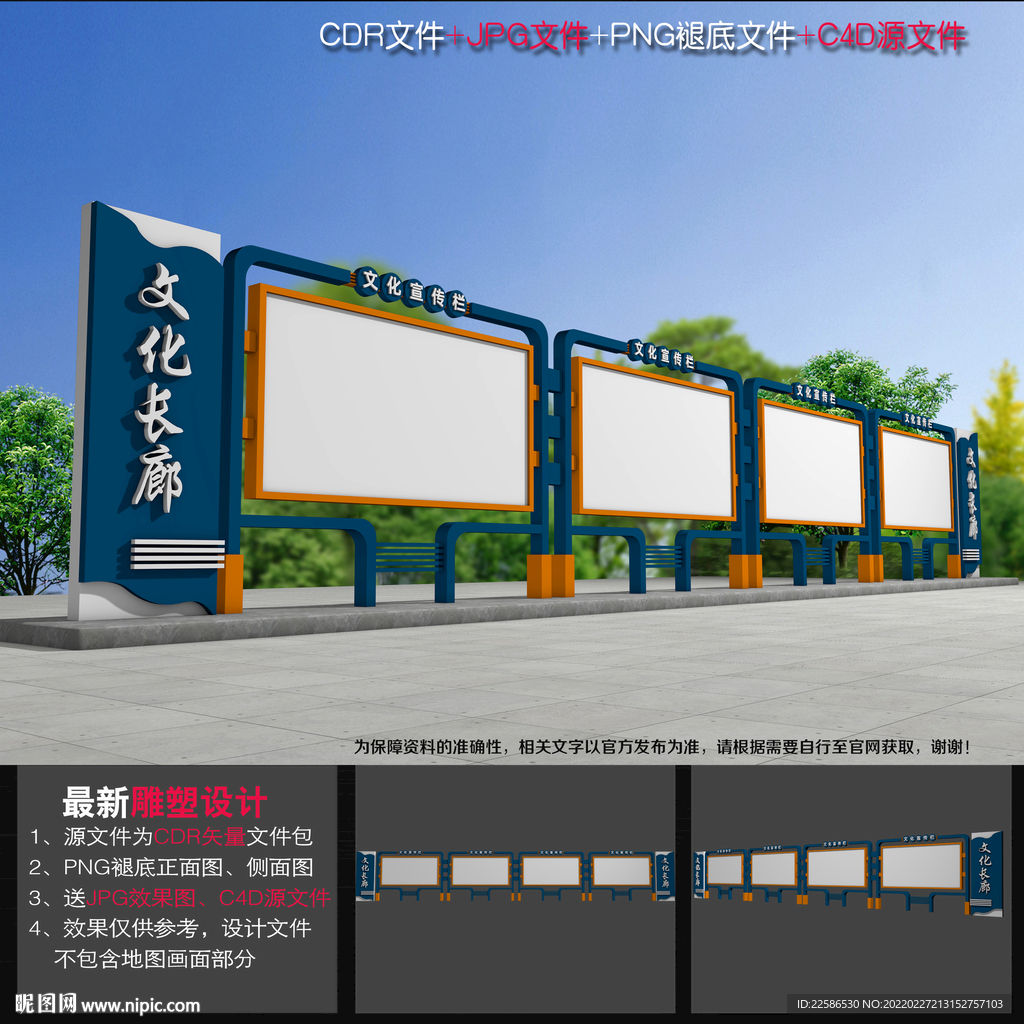1024x1024 pixels.
Task: Click the 最新雕塑设计 heading
Action: [x=165, y=802]
